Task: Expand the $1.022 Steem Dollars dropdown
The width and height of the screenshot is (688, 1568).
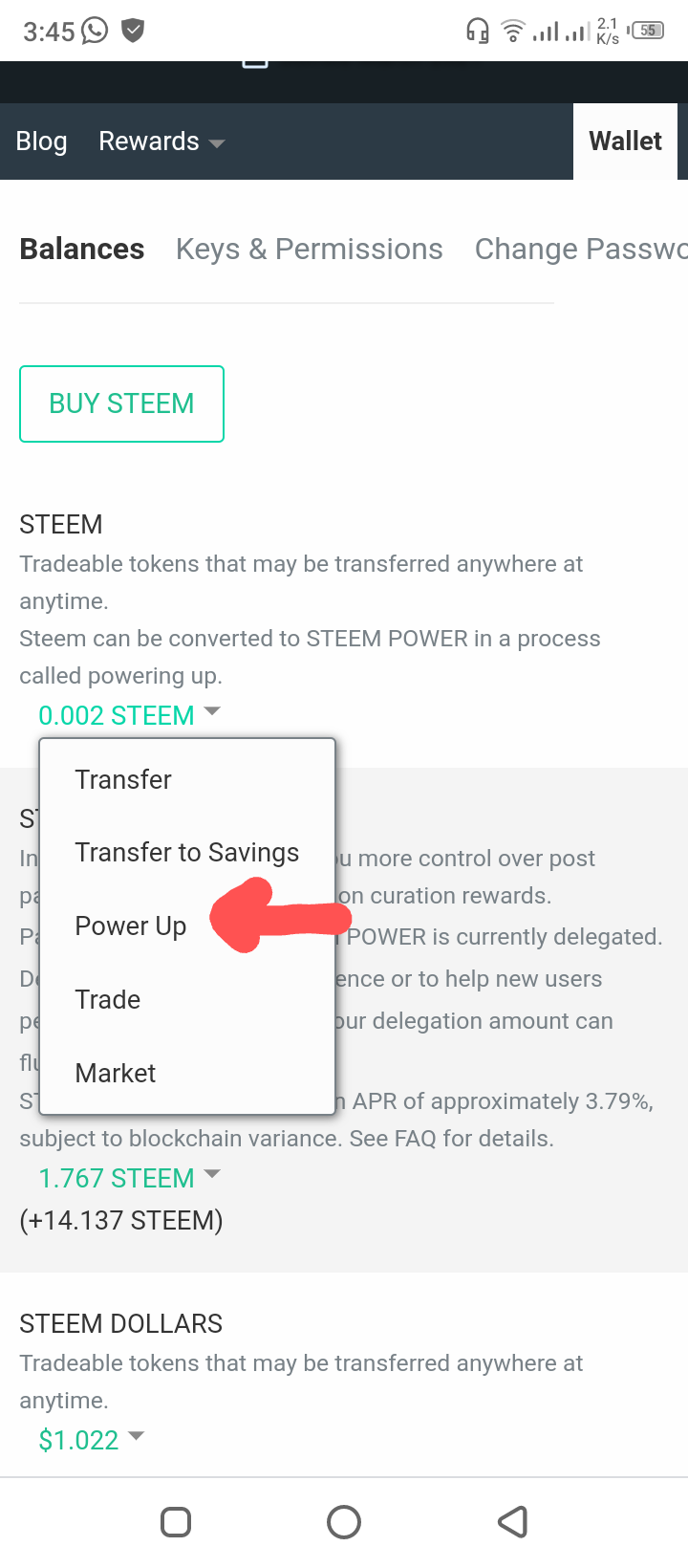Action: tap(91, 1440)
